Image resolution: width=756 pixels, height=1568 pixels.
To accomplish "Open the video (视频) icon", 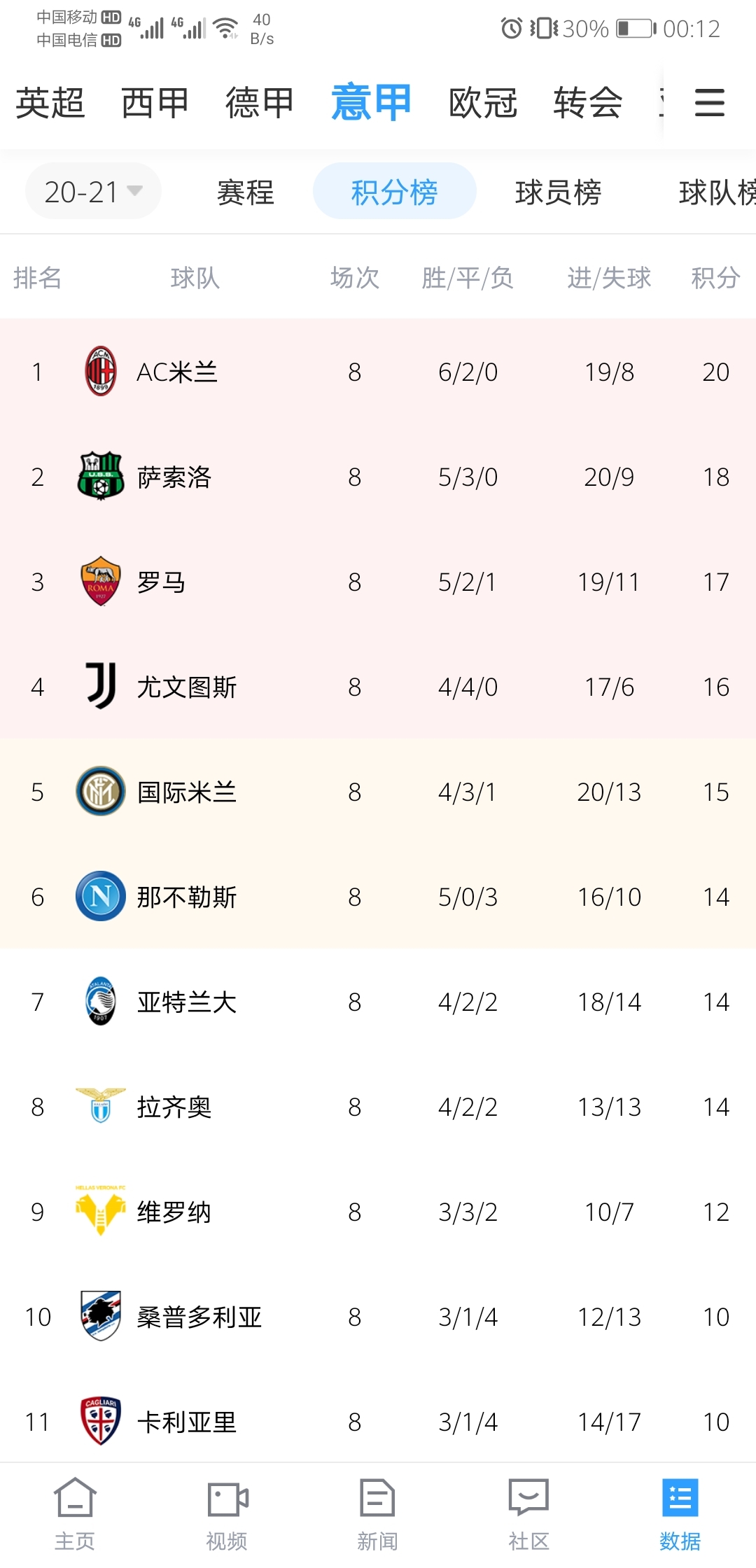I will point(227,1498).
